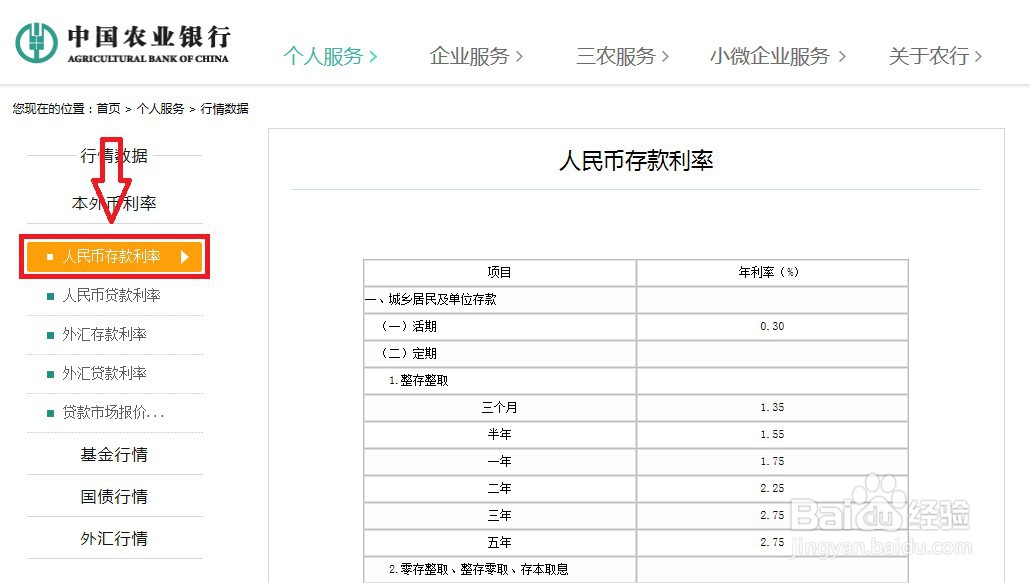This screenshot has width=1030, height=583.
Task: Click the chevron next to 三农服务
Action: (665, 56)
